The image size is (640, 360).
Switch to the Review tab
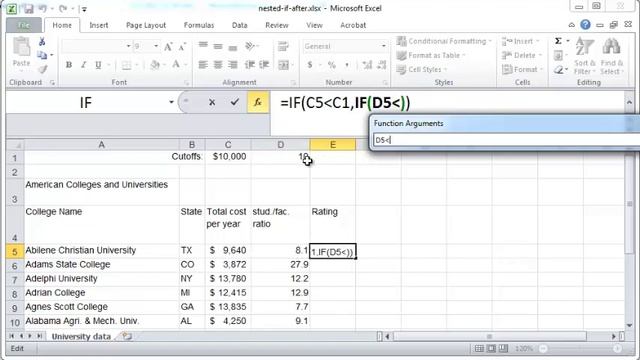point(277,25)
